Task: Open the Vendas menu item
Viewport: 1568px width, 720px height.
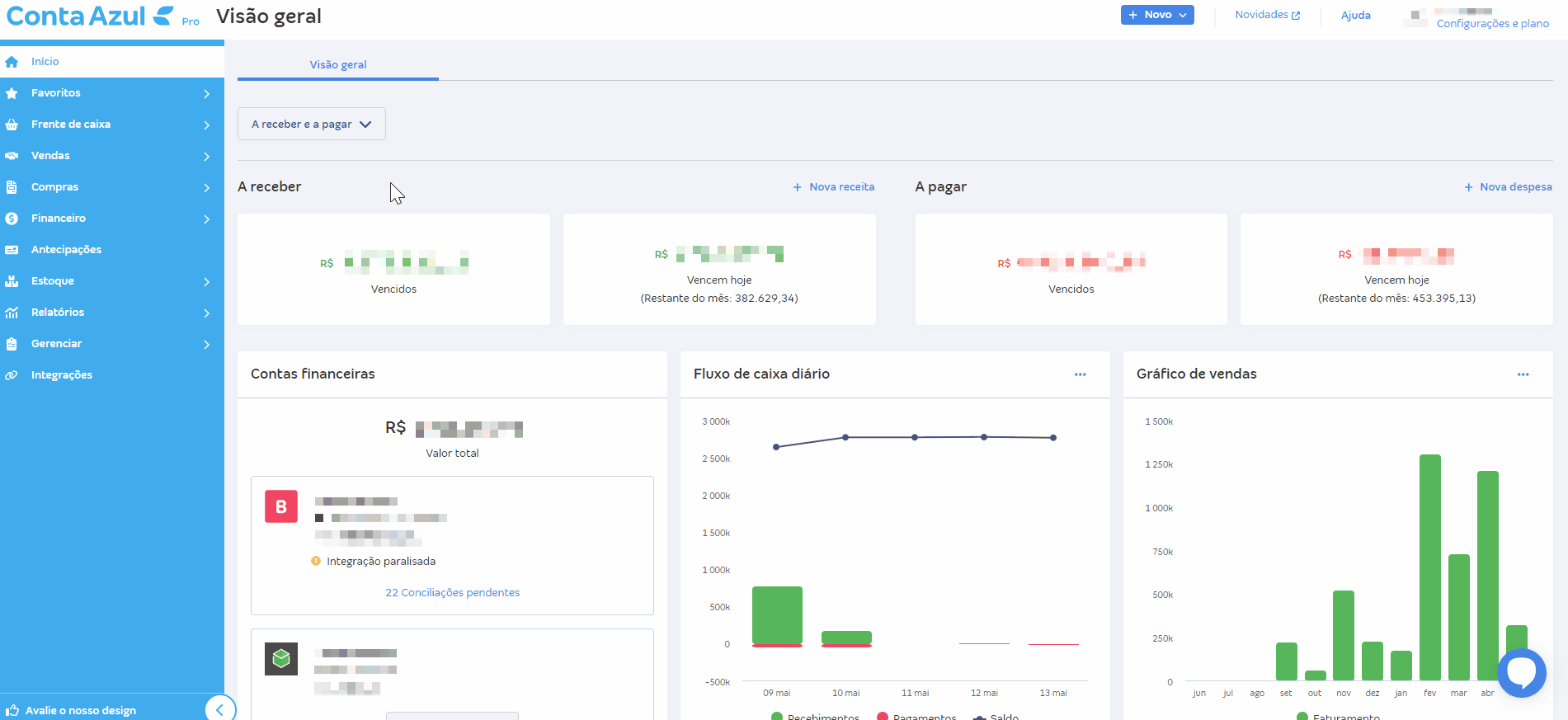Action: [x=112, y=156]
